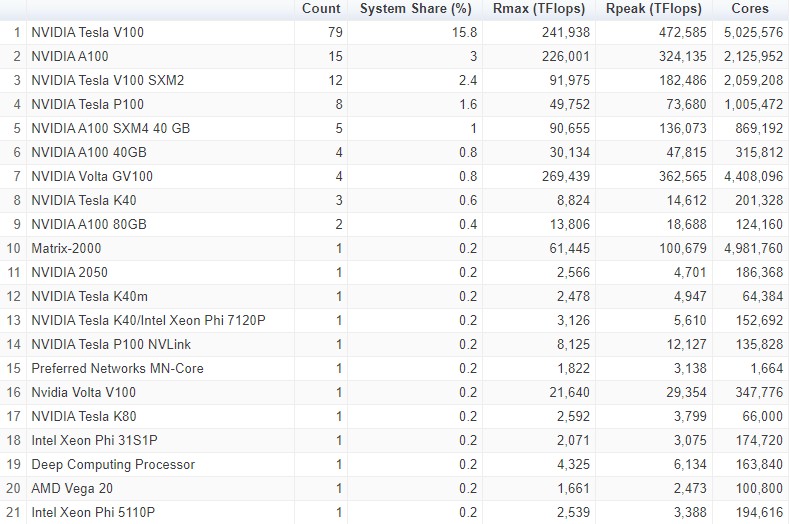Sort by the Cores column header
The height and width of the screenshot is (524, 790).
pos(750,9)
